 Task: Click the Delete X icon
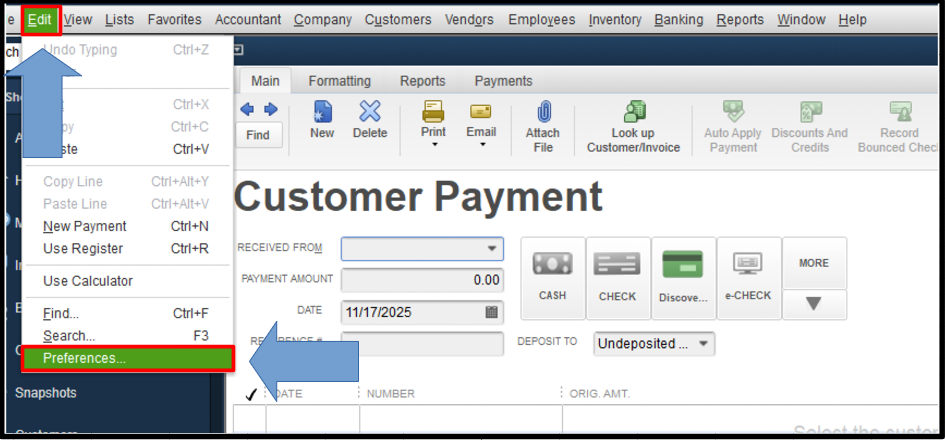pyautogui.click(x=369, y=112)
